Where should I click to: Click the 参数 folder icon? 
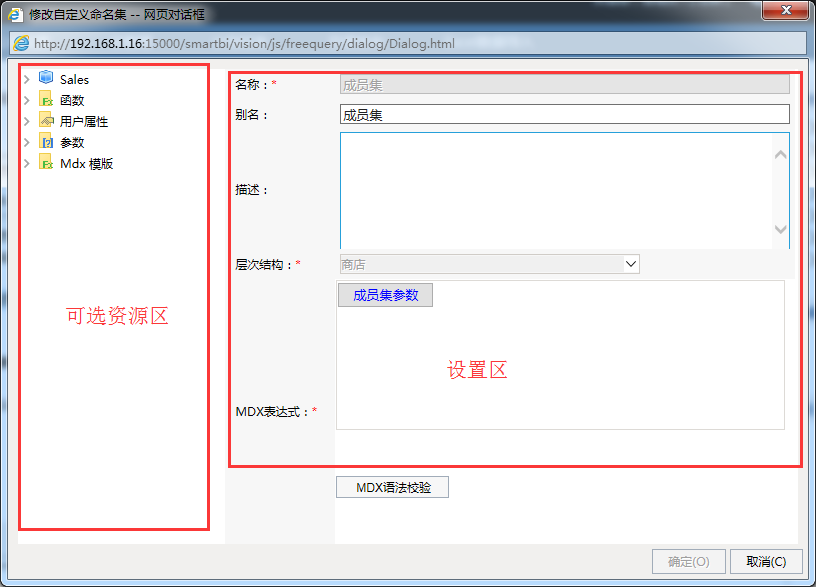[x=46, y=142]
